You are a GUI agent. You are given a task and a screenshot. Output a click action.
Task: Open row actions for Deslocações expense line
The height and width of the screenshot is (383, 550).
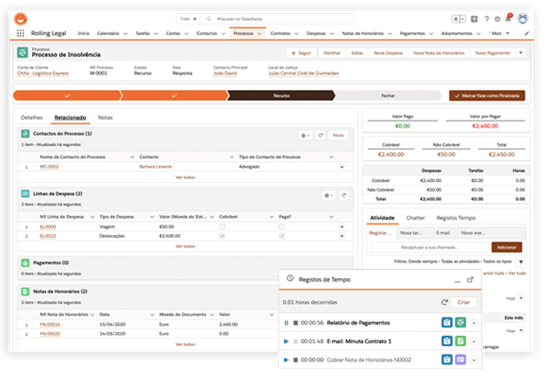click(342, 236)
